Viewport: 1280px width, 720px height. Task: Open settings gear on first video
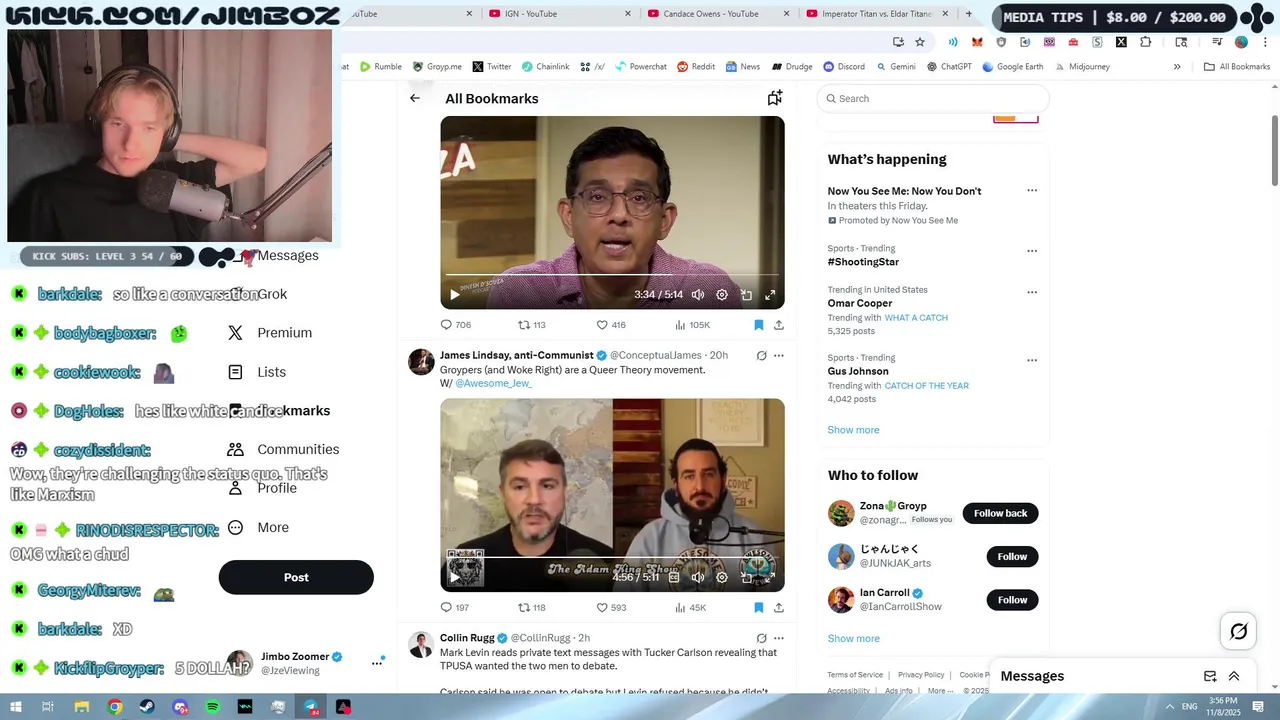pyautogui.click(x=722, y=295)
